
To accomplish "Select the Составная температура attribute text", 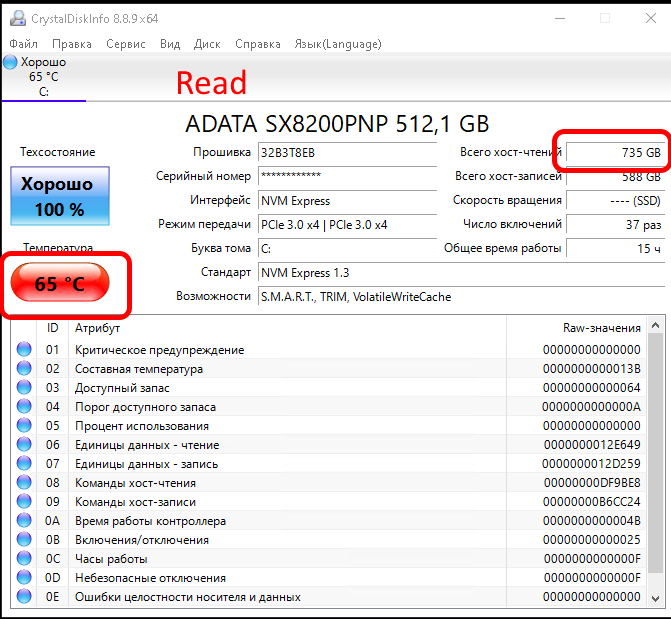I will 139,369.
